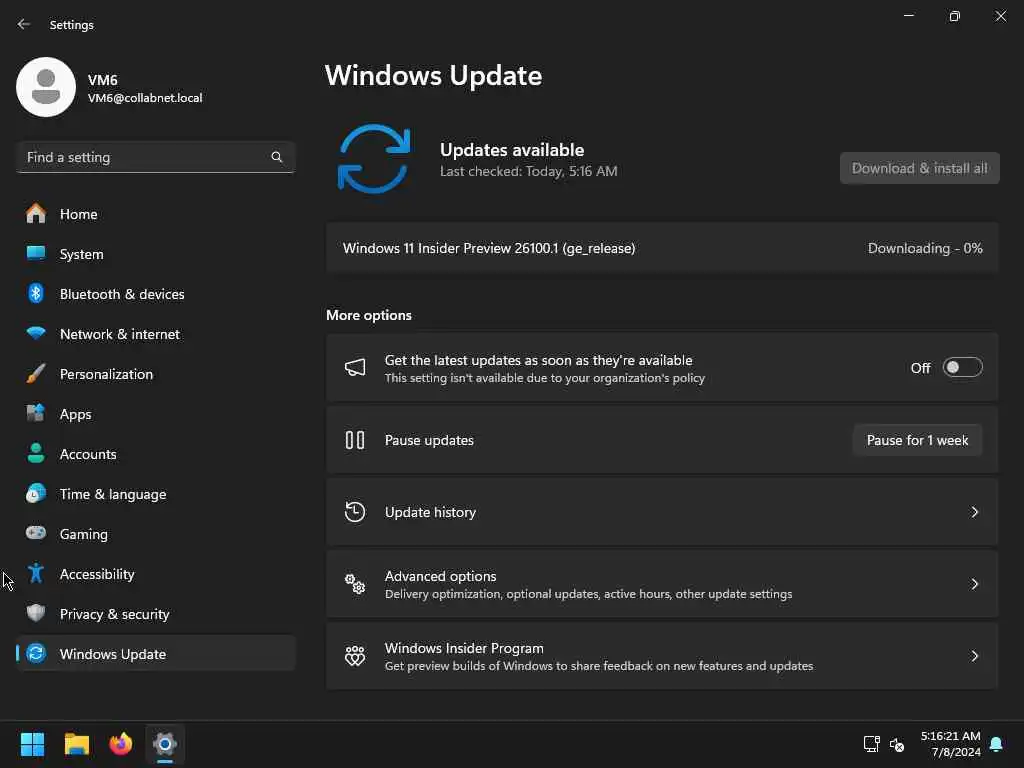The height and width of the screenshot is (768, 1024).
Task: Click the Accessibility figure icon
Action: (x=36, y=573)
